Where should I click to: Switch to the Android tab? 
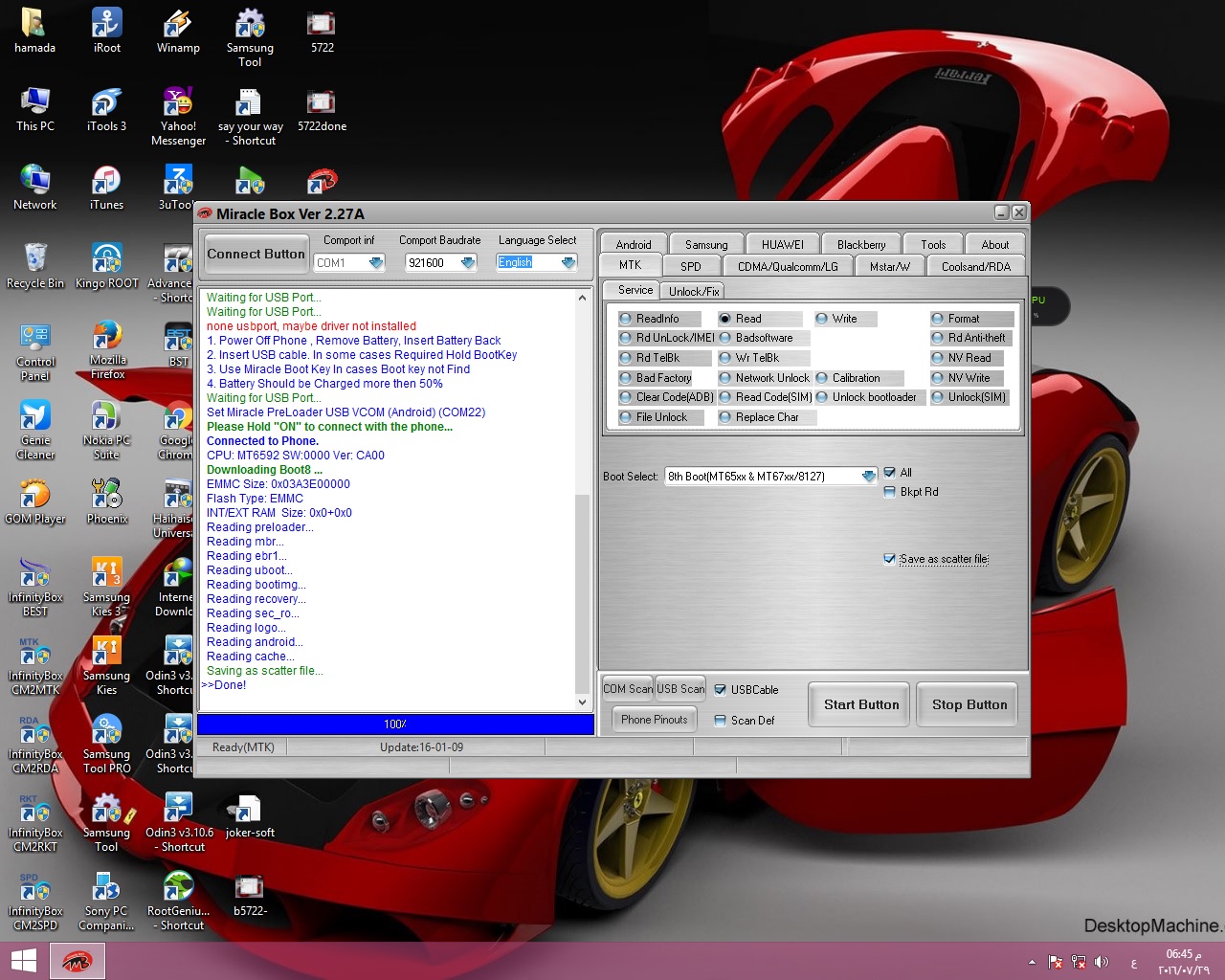[634, 245]
